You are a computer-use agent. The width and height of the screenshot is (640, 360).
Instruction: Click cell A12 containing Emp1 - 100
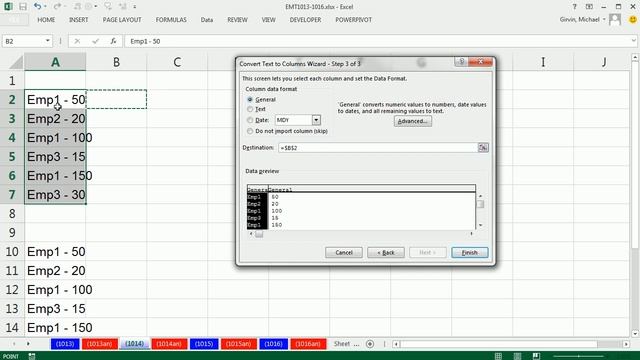[55, 290]
